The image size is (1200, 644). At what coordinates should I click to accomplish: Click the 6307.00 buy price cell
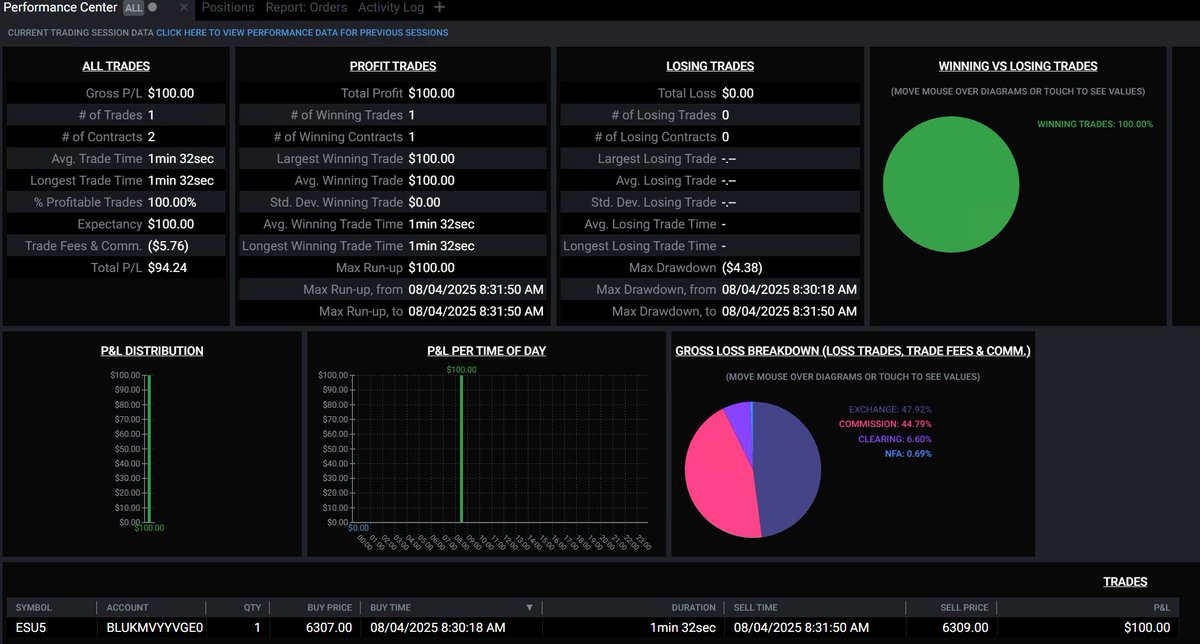(x=331, y=628)
